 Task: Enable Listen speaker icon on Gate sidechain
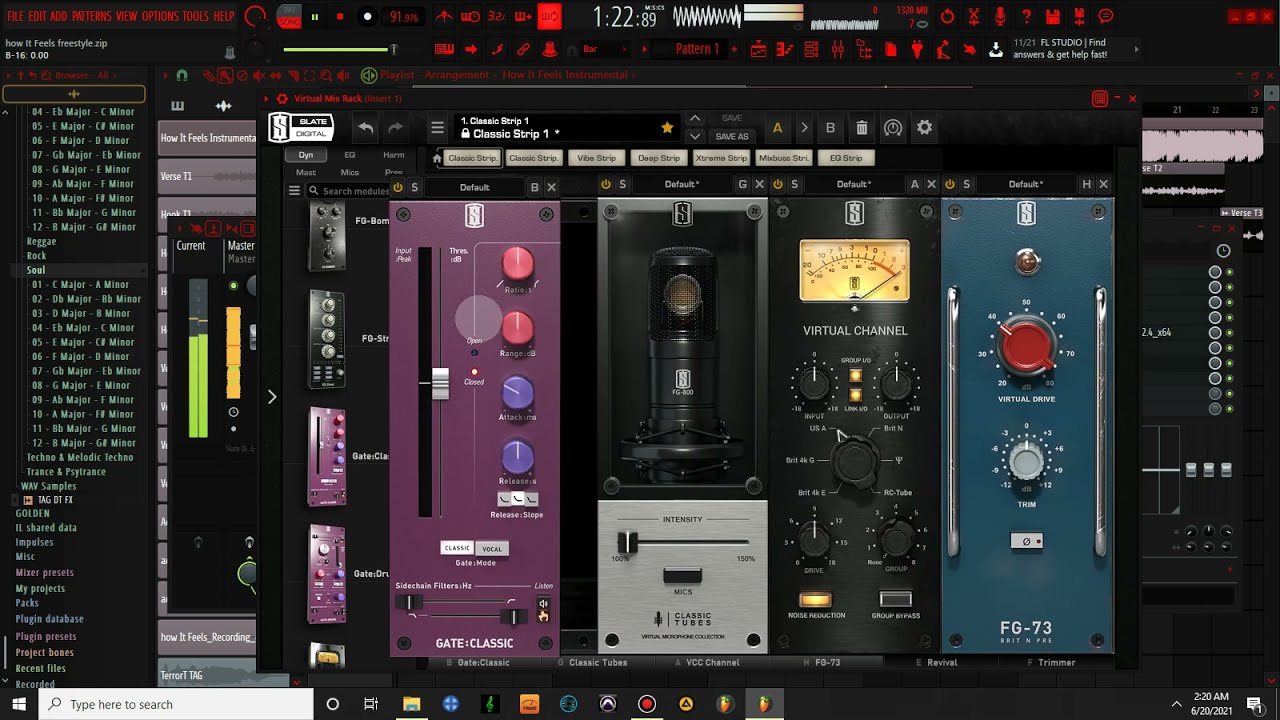click(x=543, y=603)
